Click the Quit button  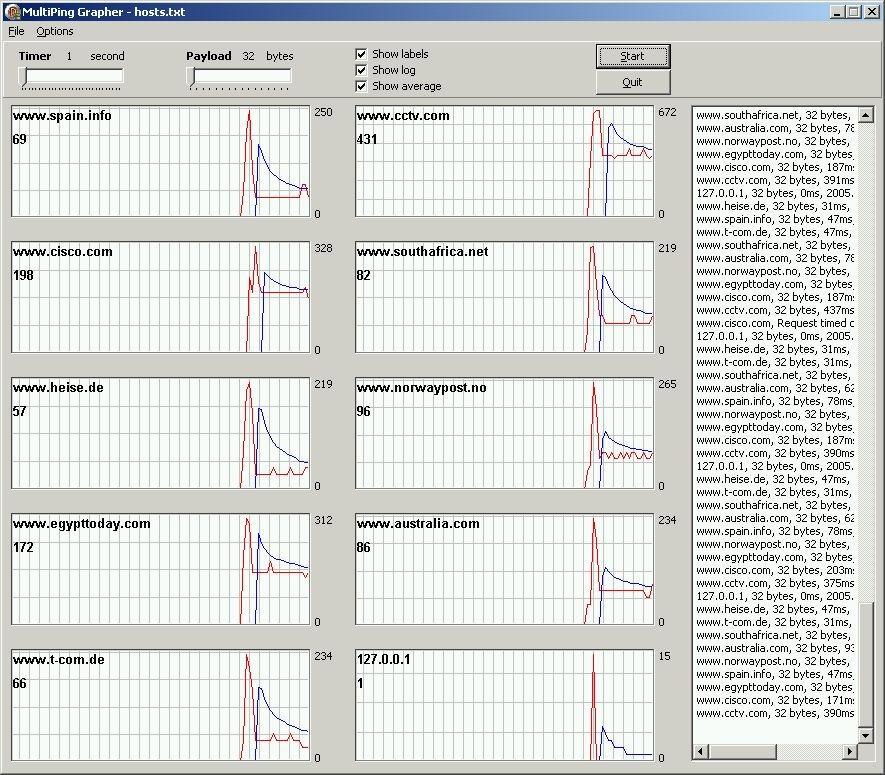[x=633, y=82]
